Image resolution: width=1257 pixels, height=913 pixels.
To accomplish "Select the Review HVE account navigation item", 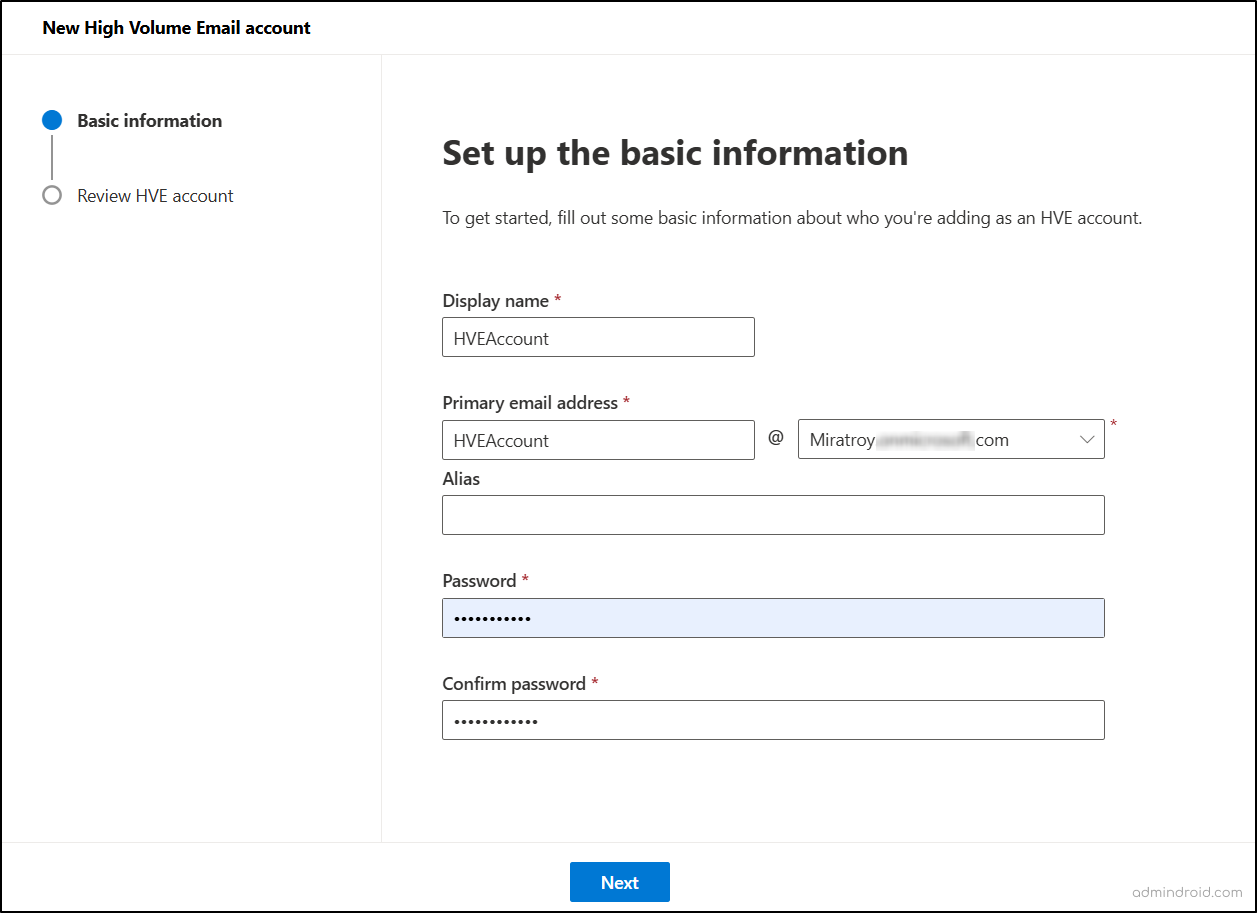I will point(154,195).
